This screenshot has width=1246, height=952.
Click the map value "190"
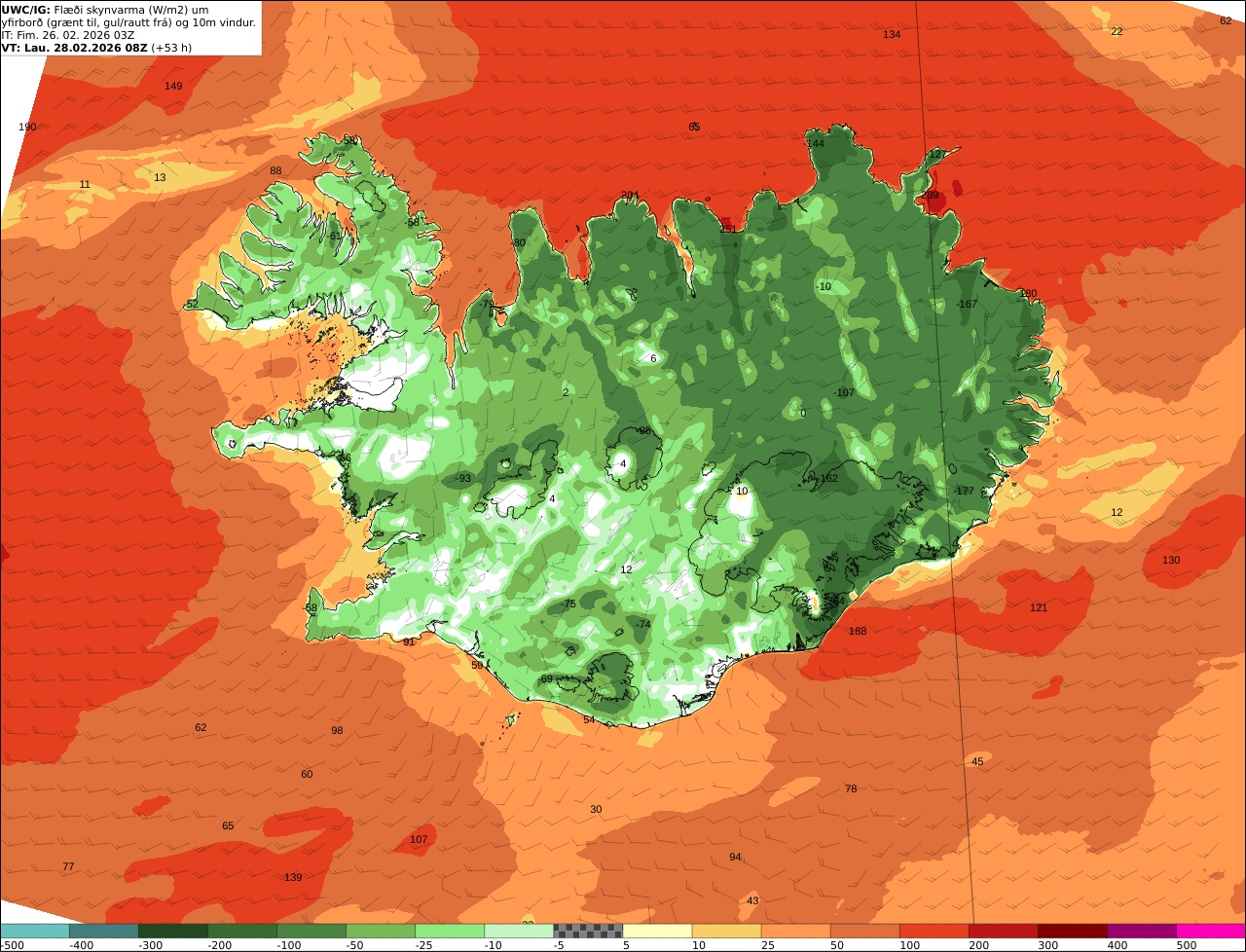coord(27,128)
